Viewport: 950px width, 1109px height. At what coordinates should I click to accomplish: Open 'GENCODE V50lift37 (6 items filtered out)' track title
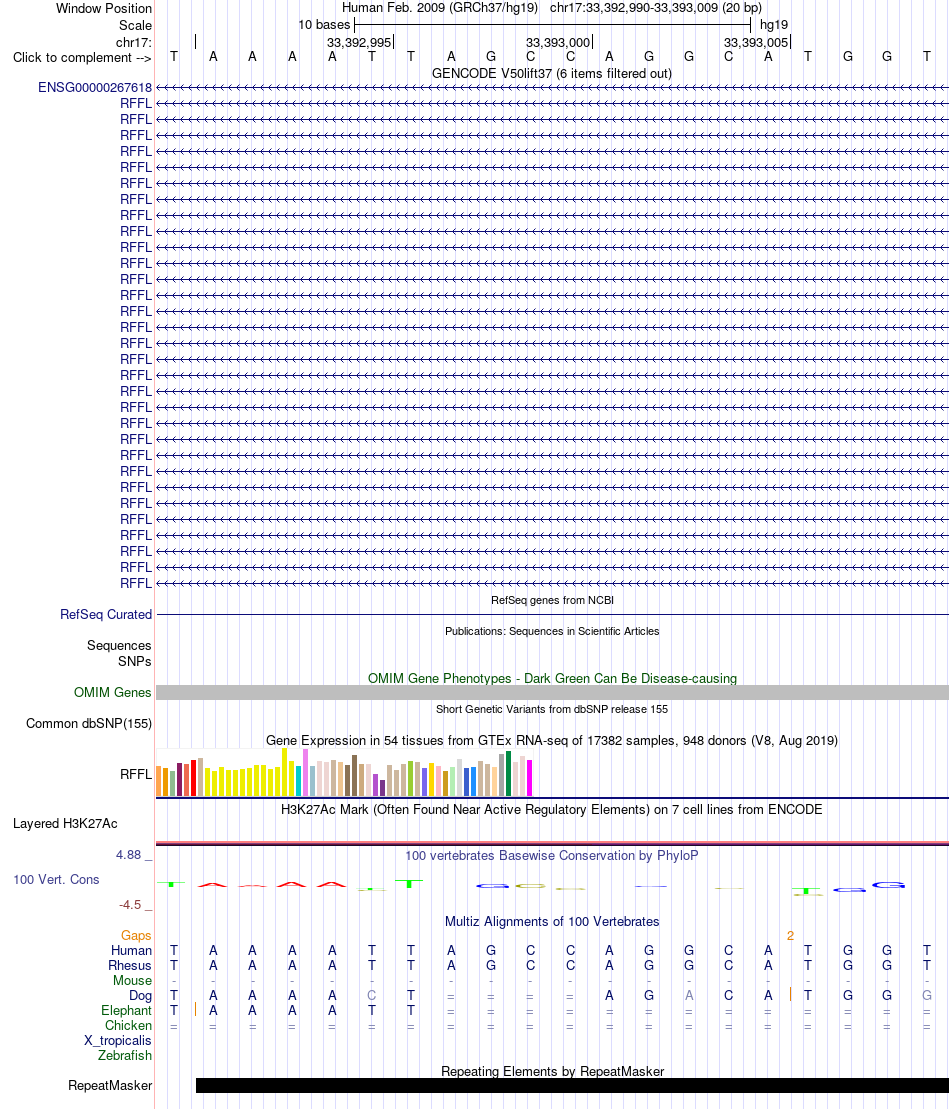552,74
